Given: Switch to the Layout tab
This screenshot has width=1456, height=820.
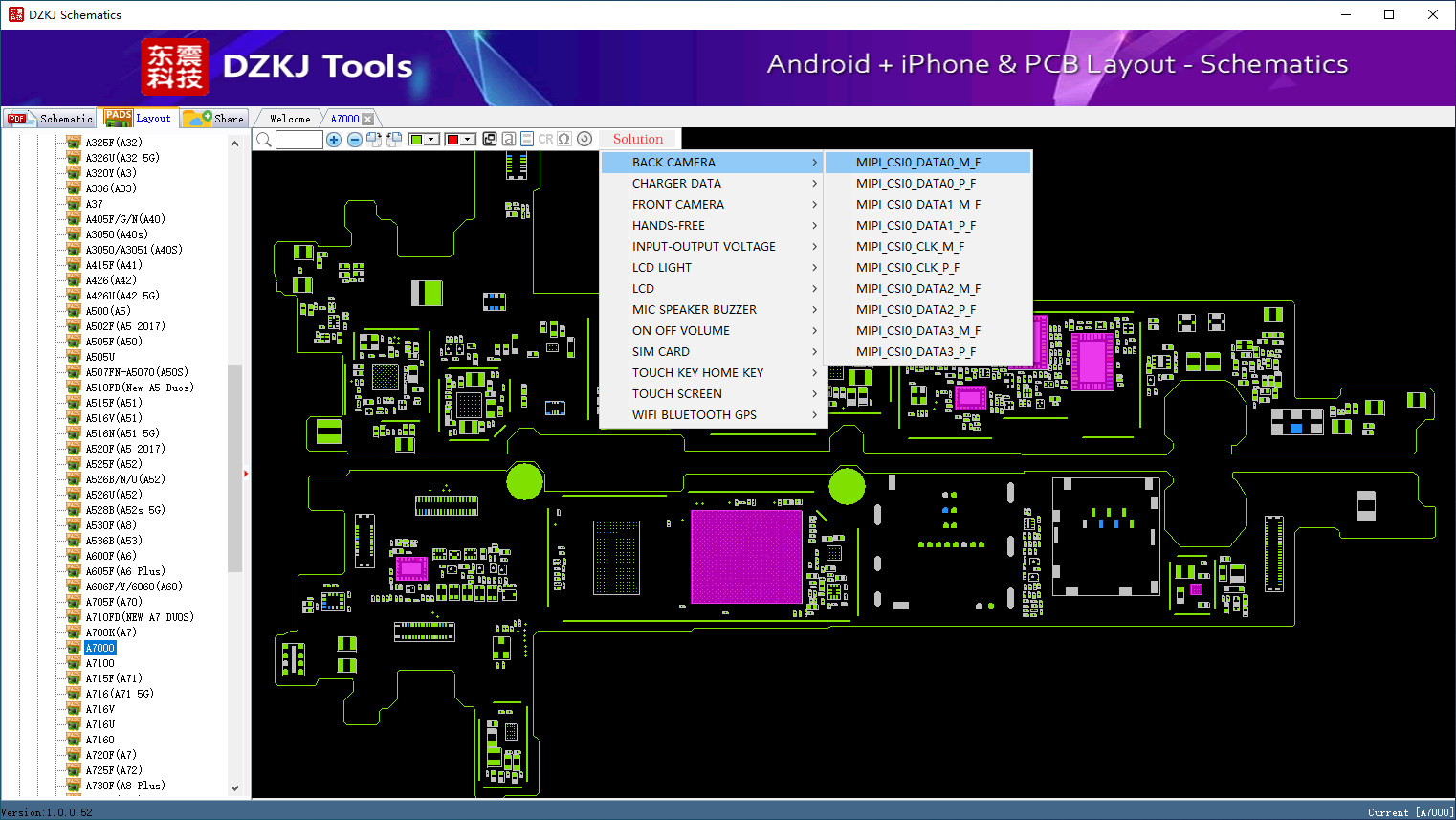Looking at the screenshot, I should [x=140, y=118].
